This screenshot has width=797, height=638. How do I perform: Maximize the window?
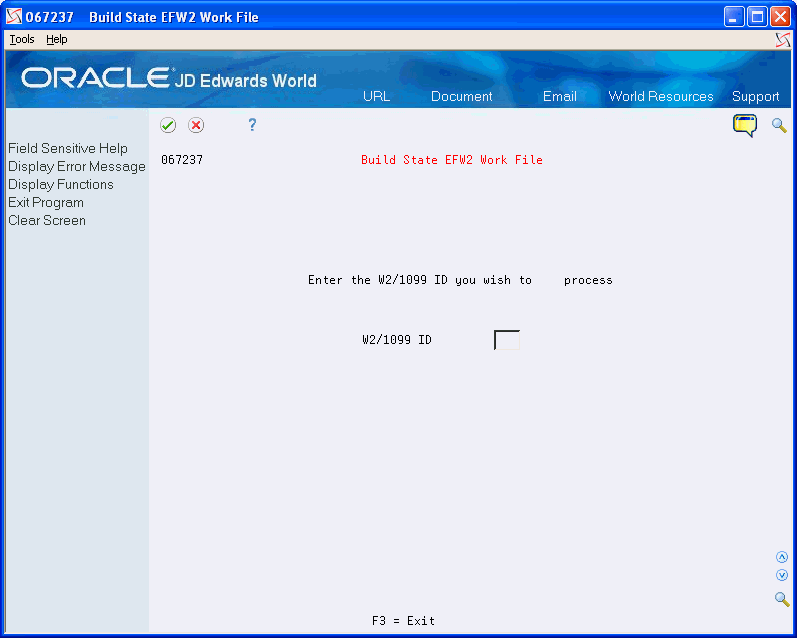(x=757, y=17)
